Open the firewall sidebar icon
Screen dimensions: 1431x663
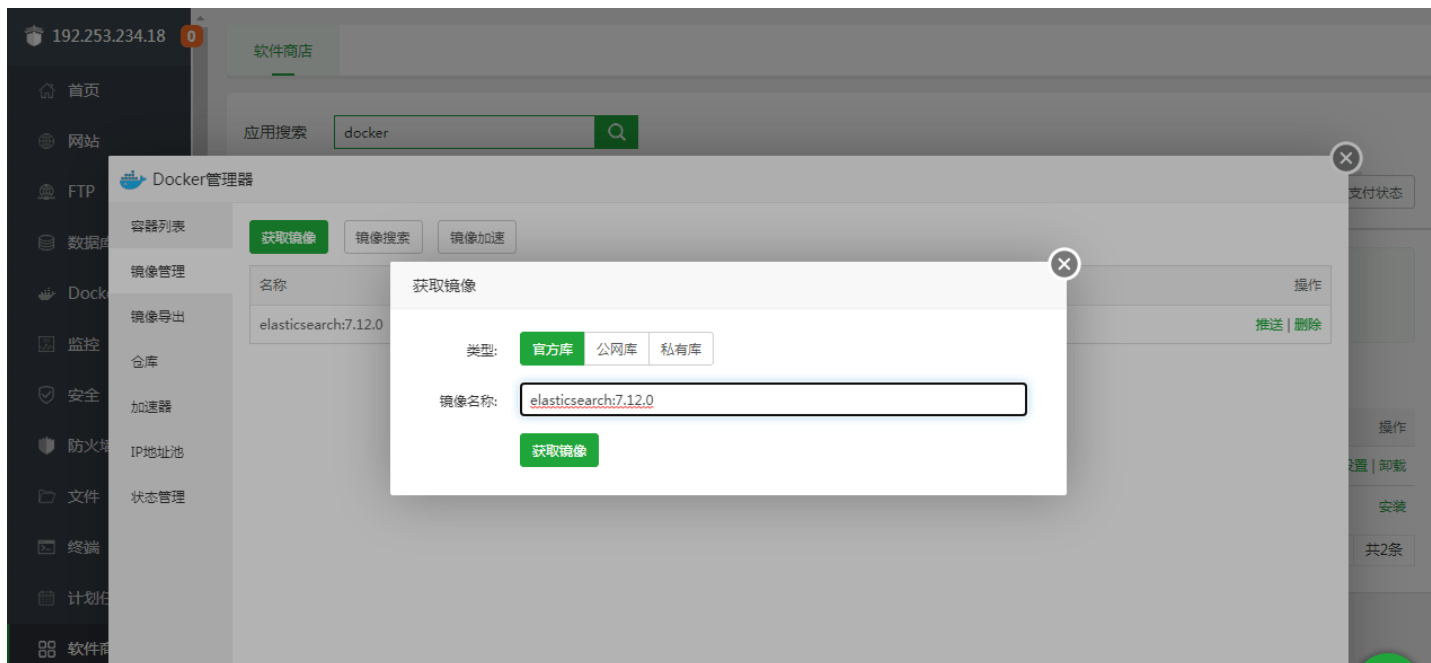tap(46, 446)
